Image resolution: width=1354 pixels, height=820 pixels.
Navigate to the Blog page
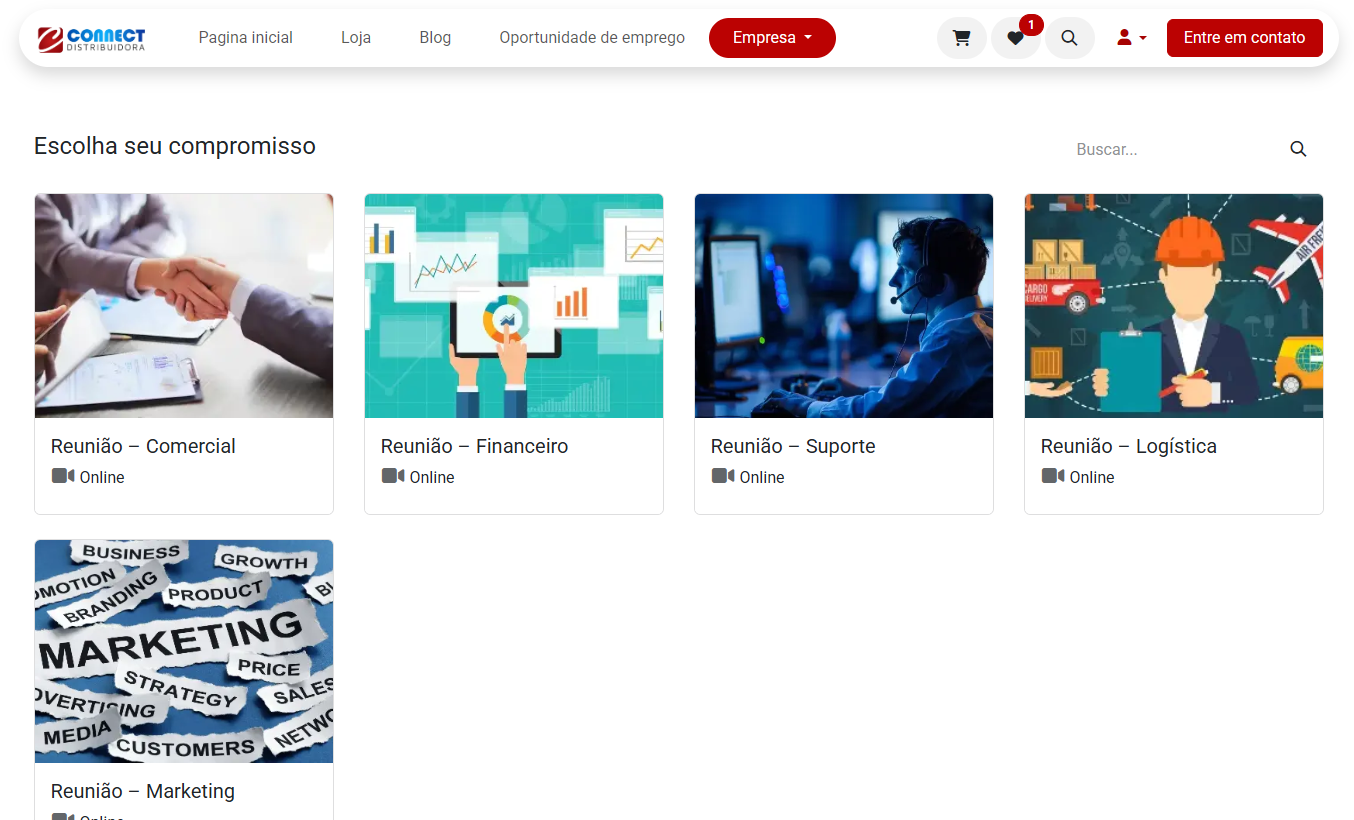coord(435,38)
